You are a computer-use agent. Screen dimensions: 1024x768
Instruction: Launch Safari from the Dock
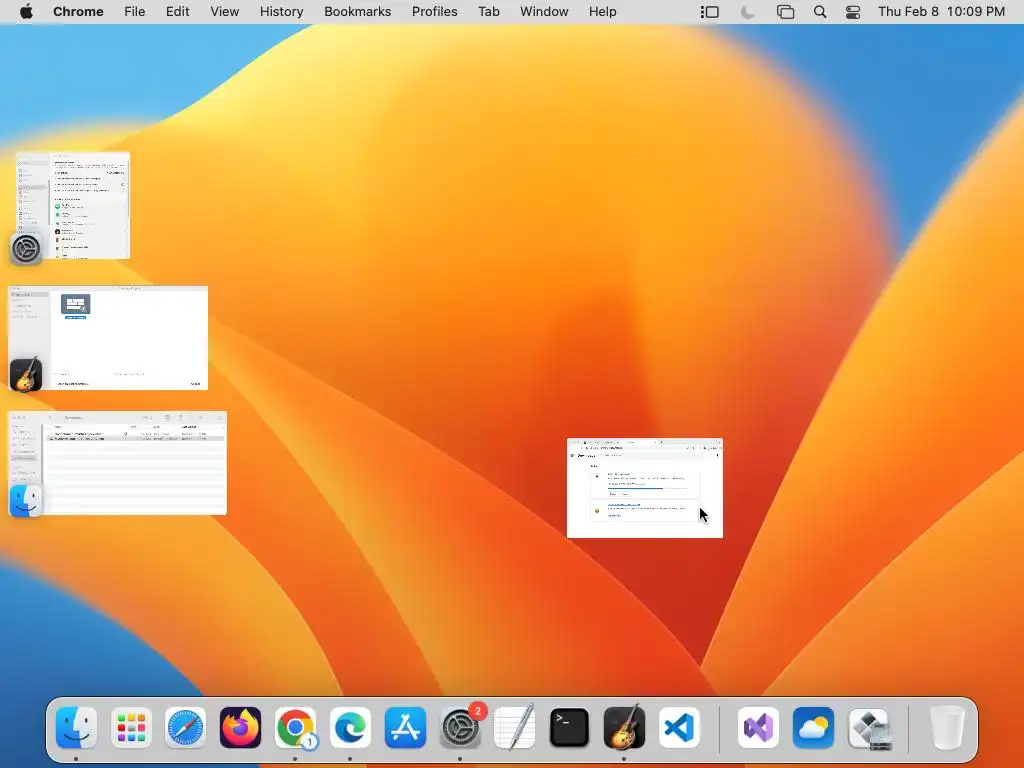[185, 727]
